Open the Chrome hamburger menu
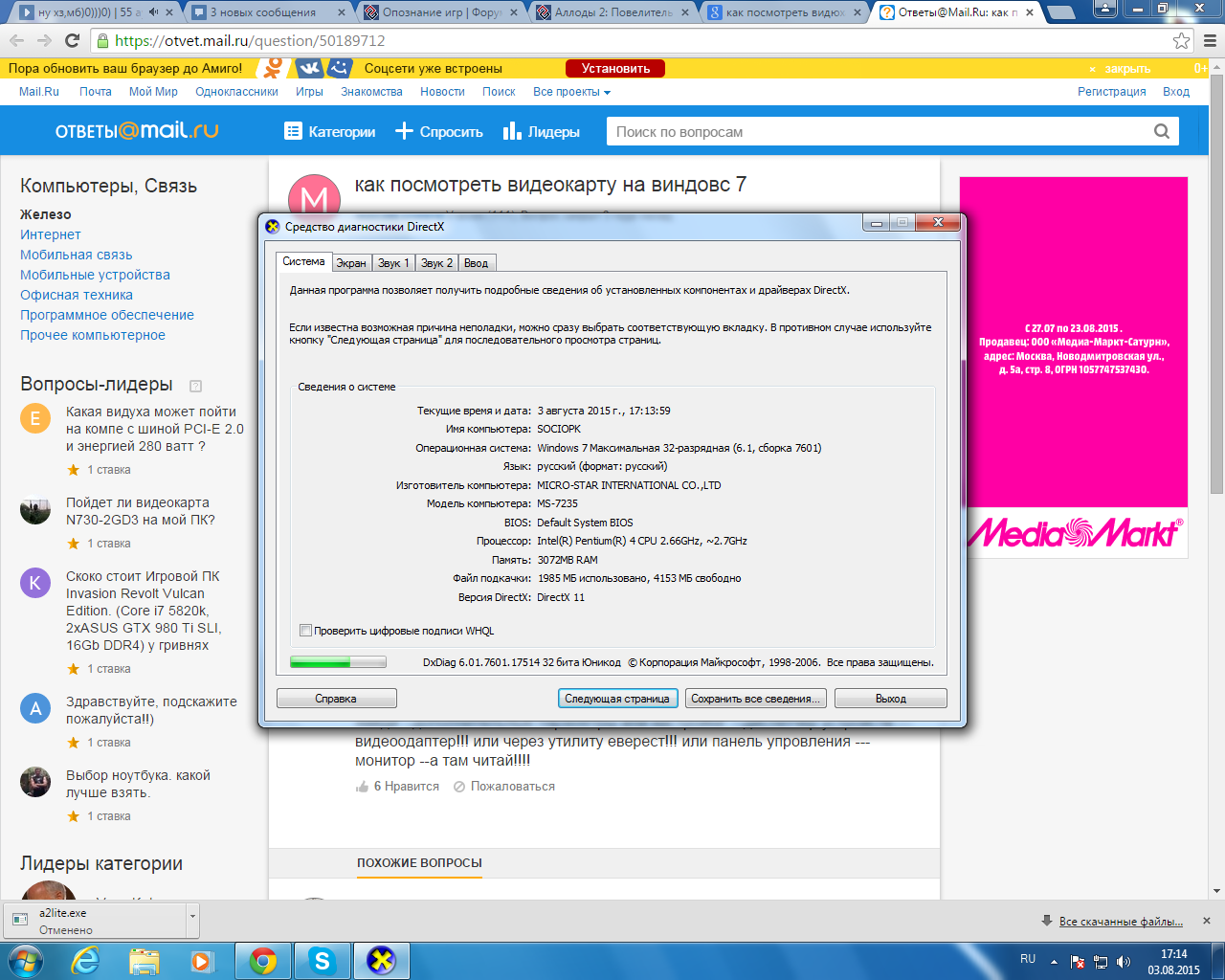Image resolution: width=1225 pixels, height=980 pixels. 1210,41
